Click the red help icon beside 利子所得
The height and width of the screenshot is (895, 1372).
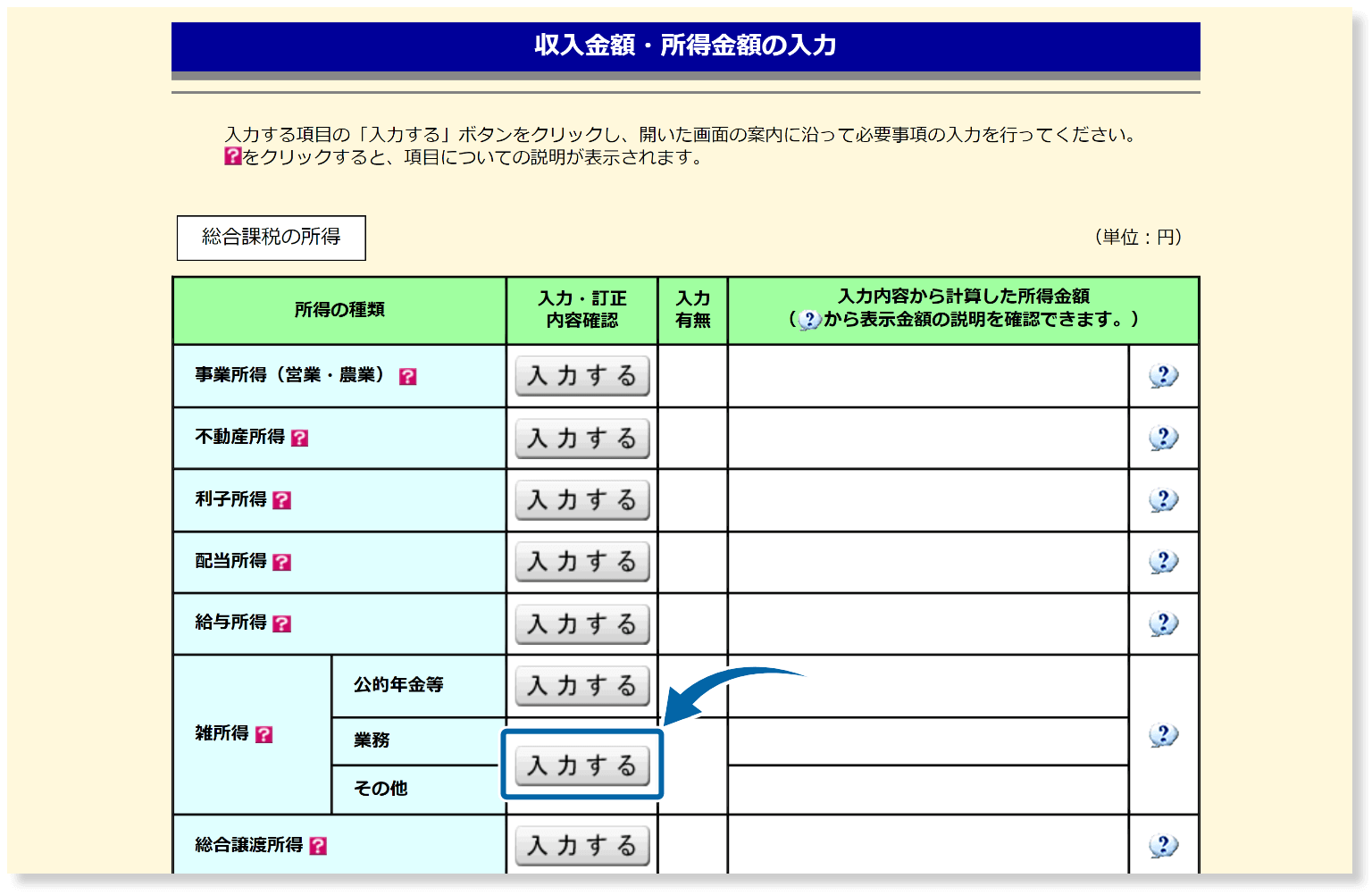coord(282,500)
